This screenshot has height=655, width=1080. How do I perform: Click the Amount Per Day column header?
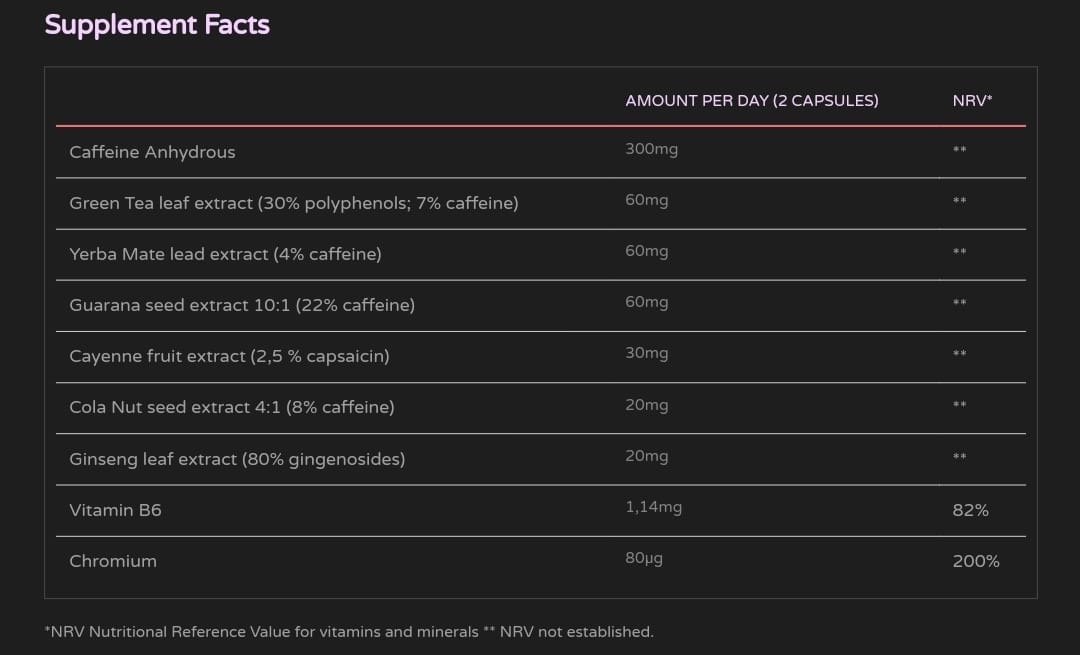[751, 100]
